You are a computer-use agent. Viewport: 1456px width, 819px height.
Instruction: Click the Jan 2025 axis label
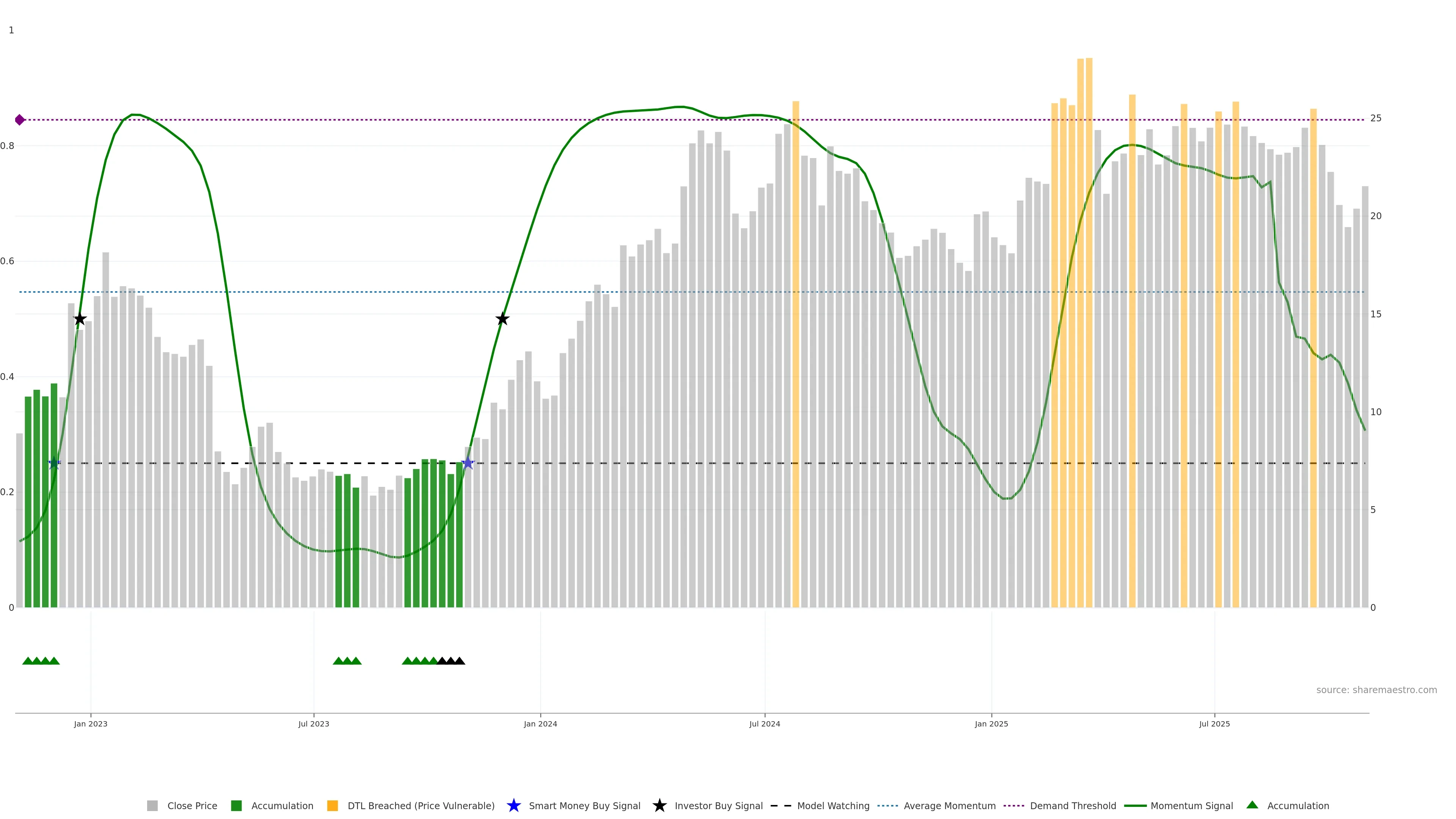pos(991,723)
